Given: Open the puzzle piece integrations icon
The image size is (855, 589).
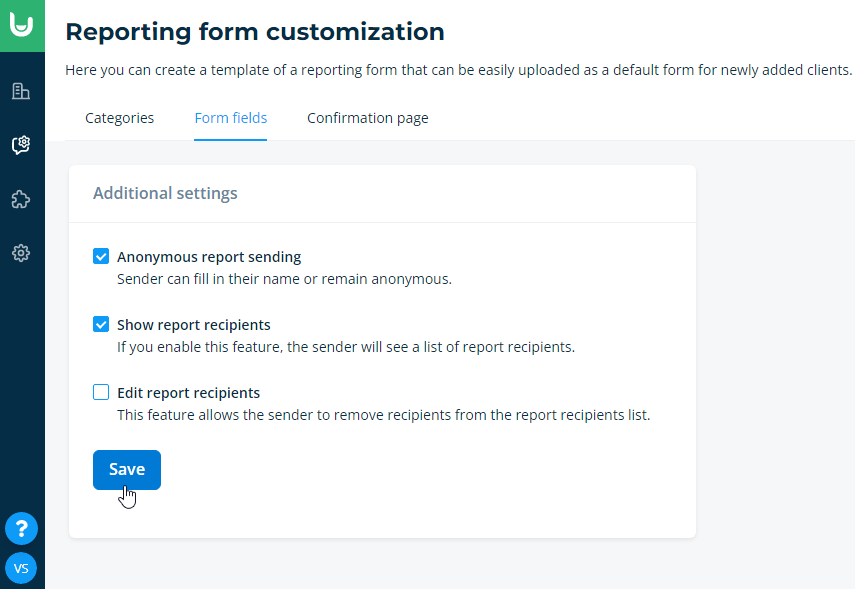Looking at the screenshot, I should click(x=21, y=199).
